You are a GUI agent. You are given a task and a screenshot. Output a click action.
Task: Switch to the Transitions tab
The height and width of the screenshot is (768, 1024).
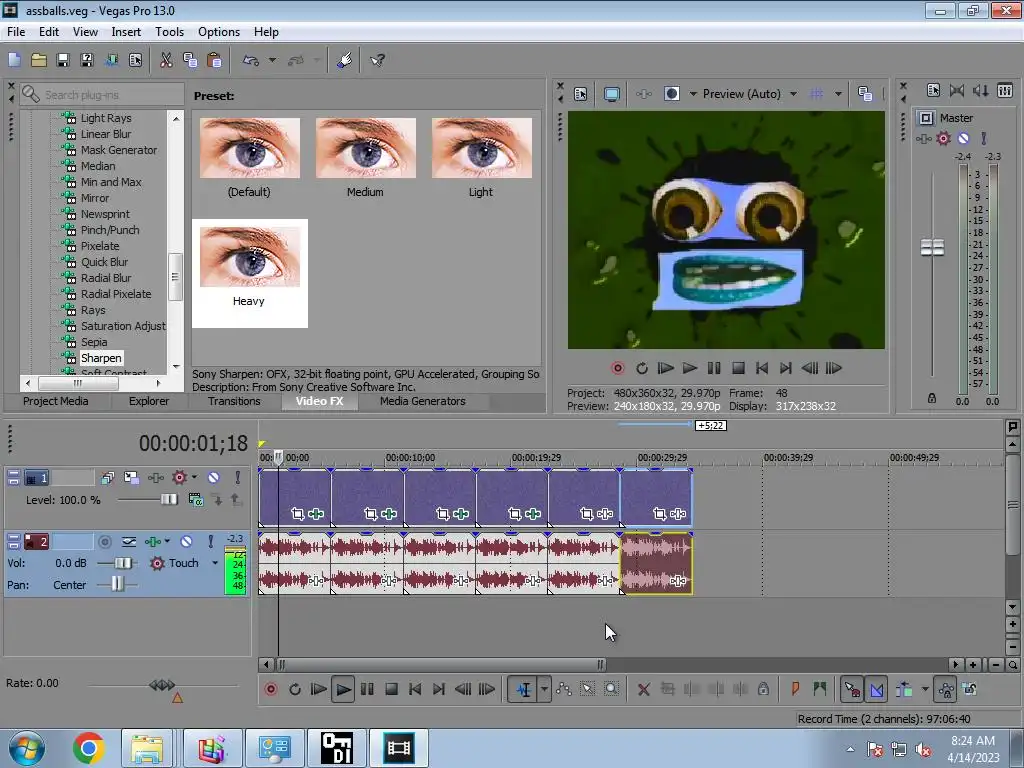234,401
